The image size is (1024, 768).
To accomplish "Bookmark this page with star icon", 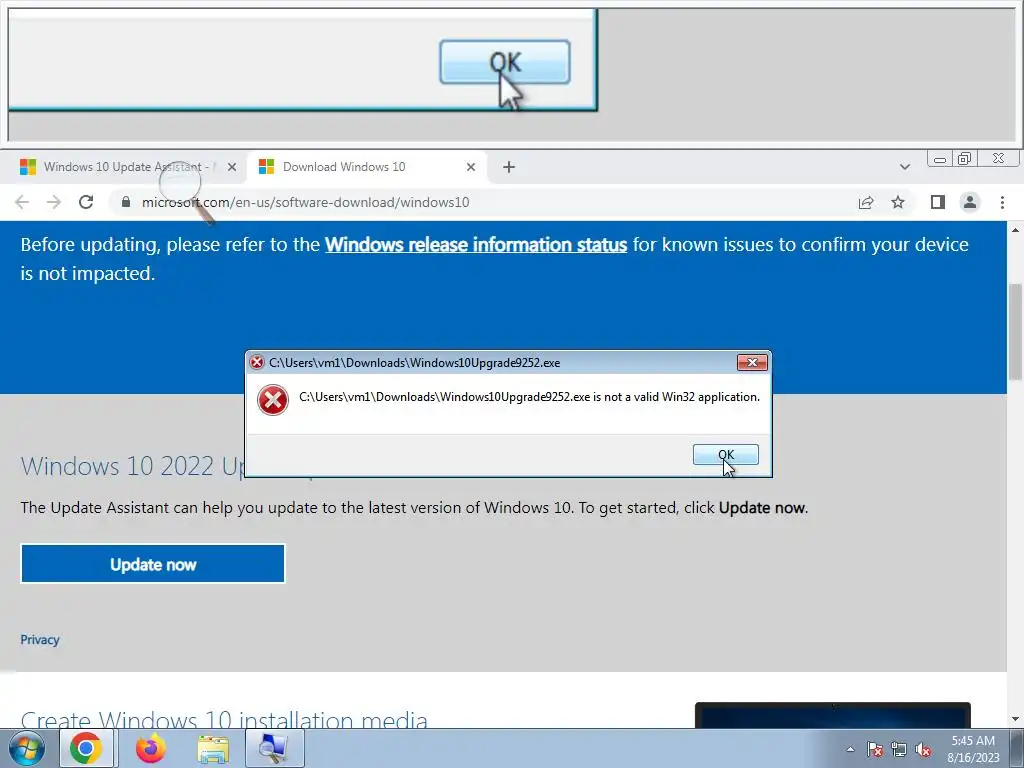I will click(x=898, y=202).
